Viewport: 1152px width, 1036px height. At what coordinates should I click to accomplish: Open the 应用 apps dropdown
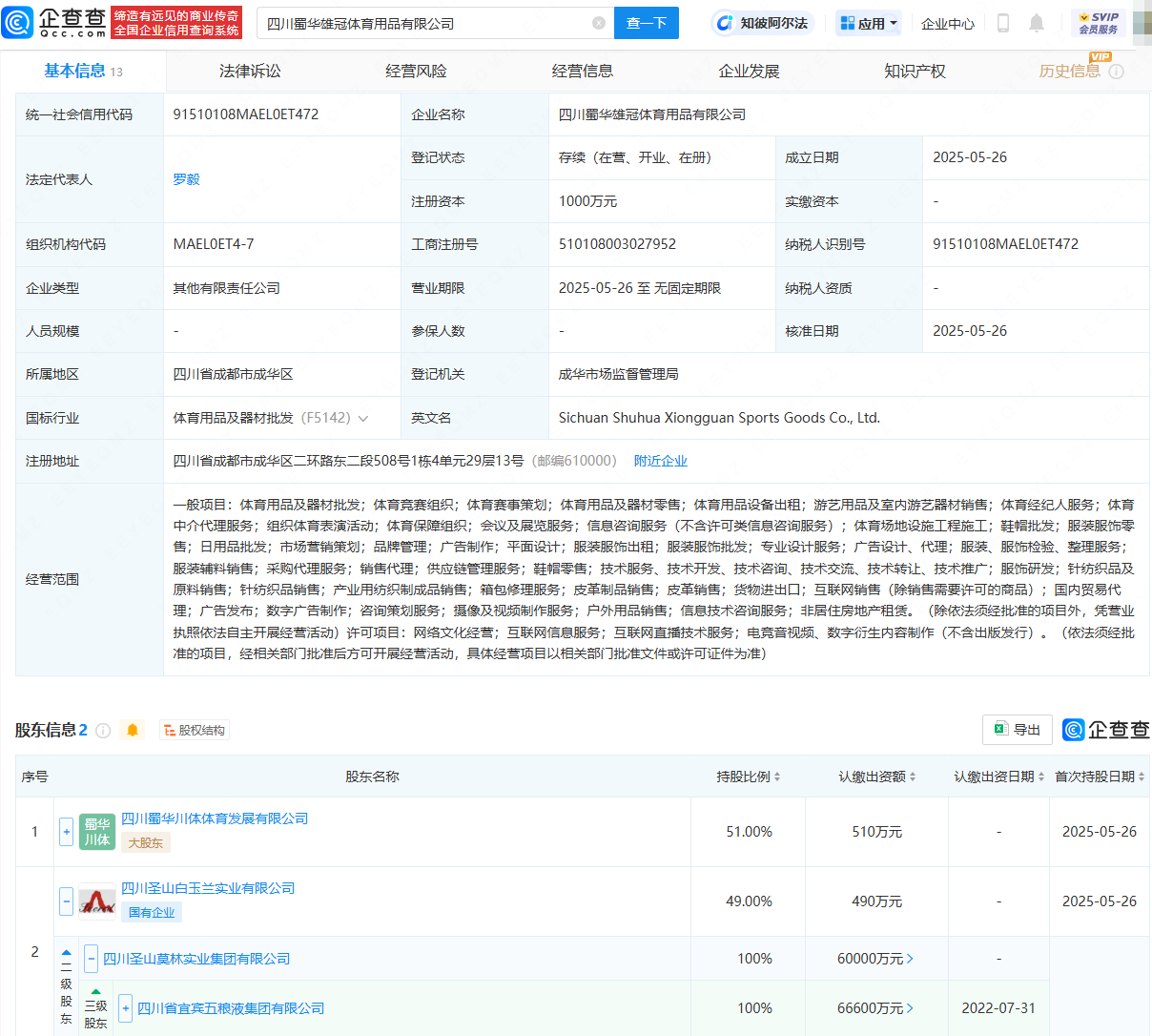(868, 23)
